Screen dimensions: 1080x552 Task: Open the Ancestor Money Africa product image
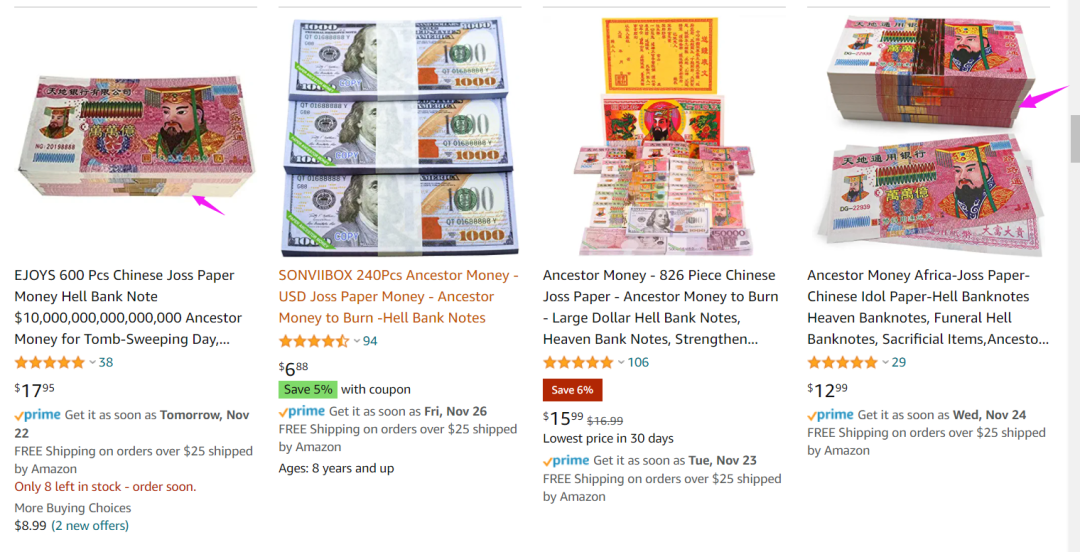[929, 136]
